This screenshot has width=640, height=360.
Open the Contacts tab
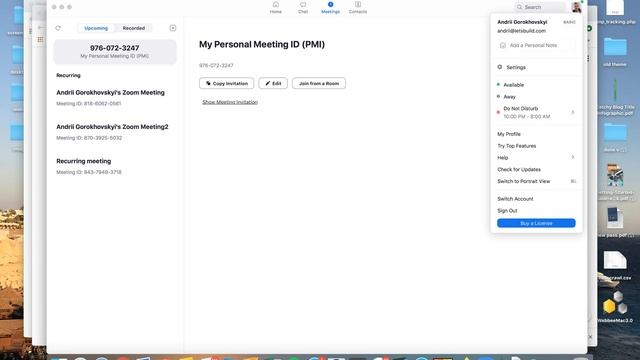pos(358,7)
